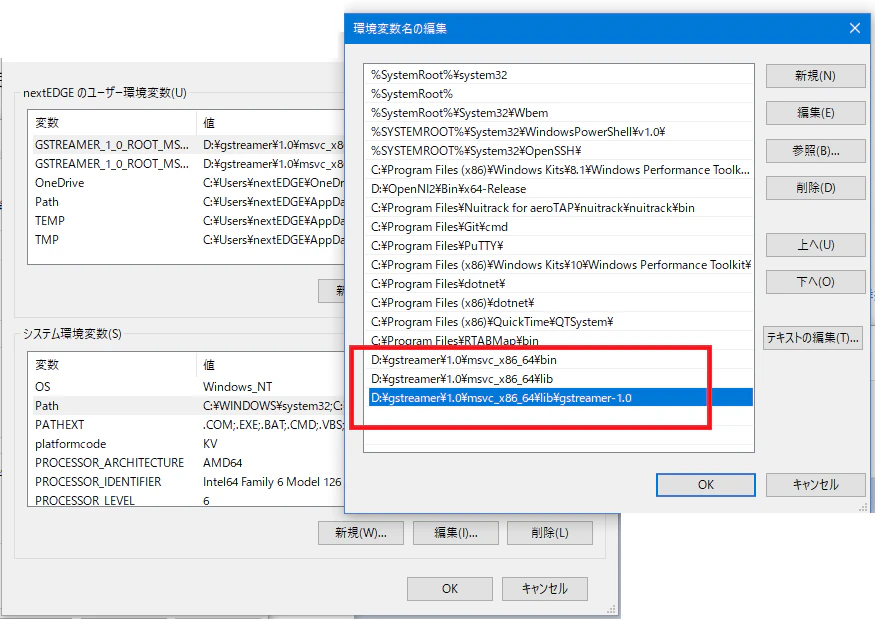This screenshot has height=619, width=875.
Task: Click the テキストの編集(T)... button
Action: click(812, 338)
